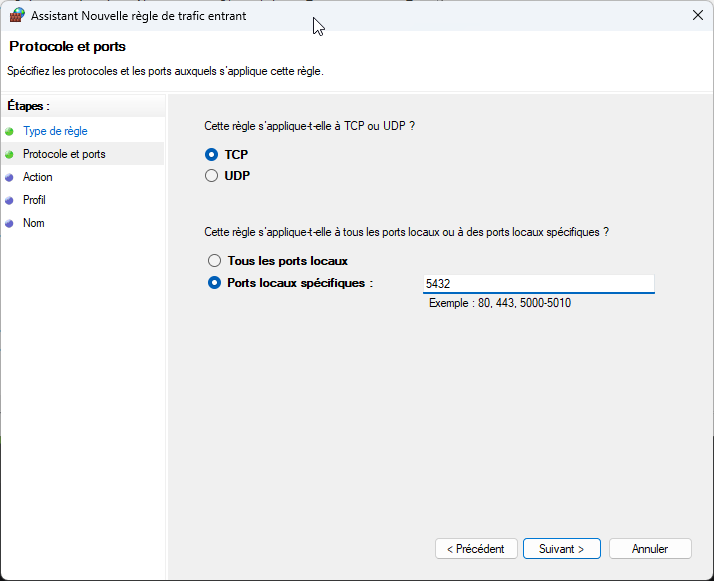Go back with the Précédent button
714x581 pixels.
pos(476,549)
